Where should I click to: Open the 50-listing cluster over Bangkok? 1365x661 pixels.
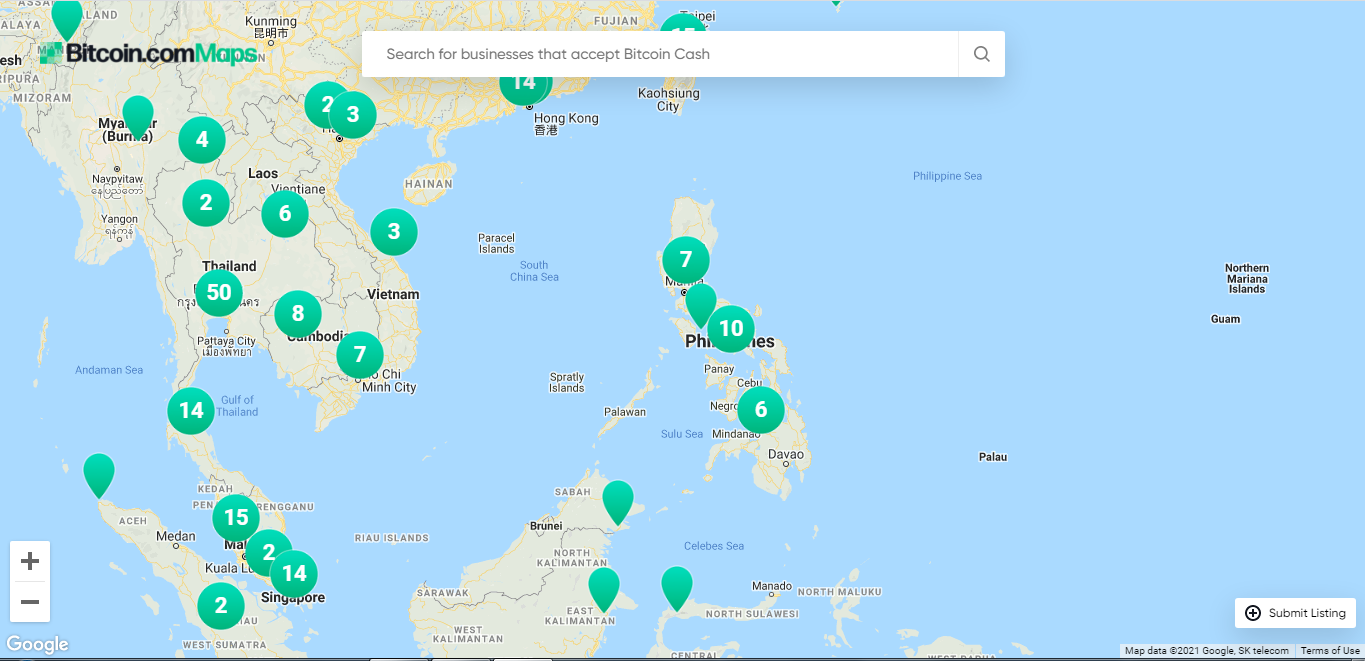pyautogui.click(x=219, y=293)
